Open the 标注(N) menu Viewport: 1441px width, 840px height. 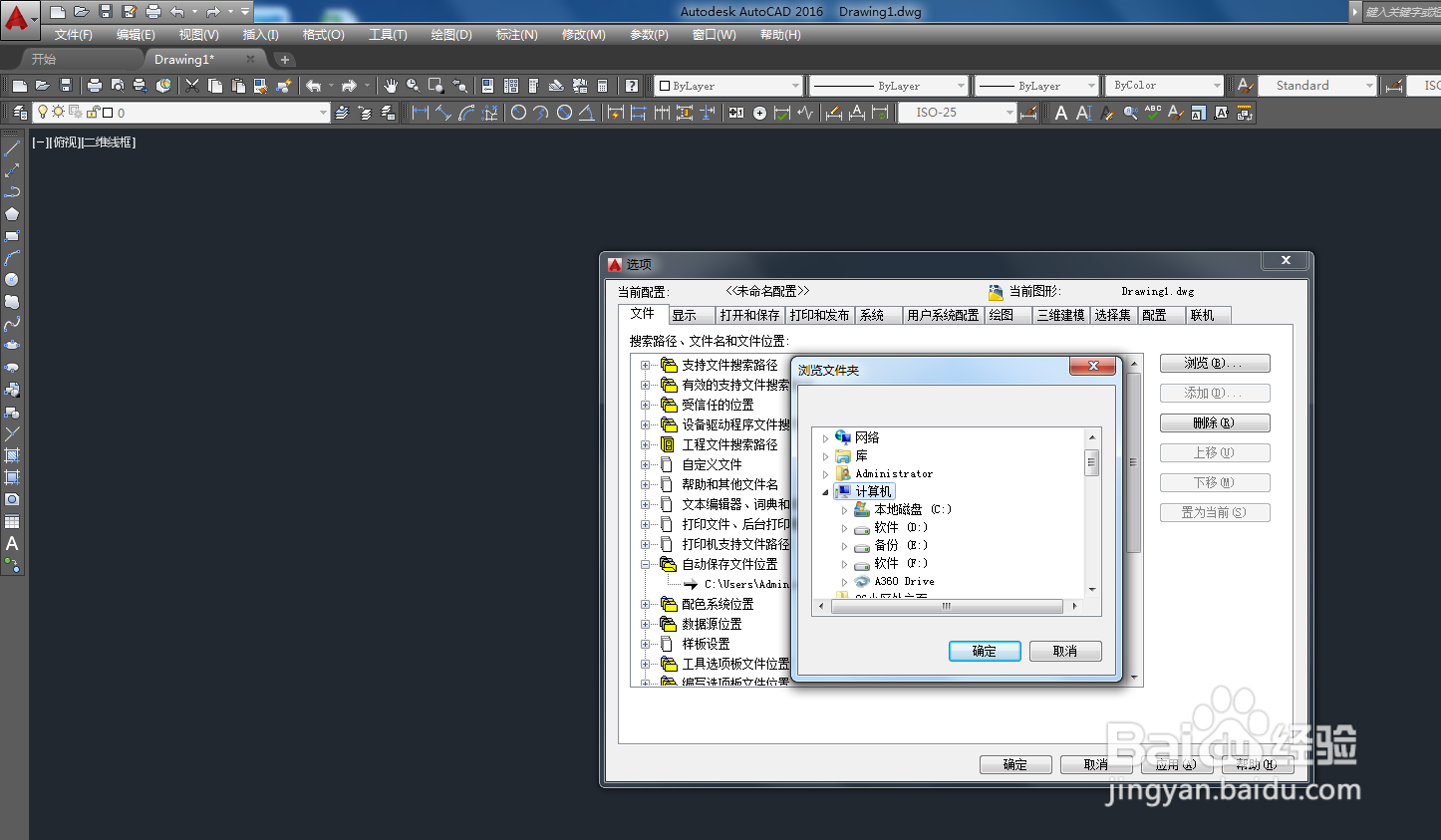[516, 35]
